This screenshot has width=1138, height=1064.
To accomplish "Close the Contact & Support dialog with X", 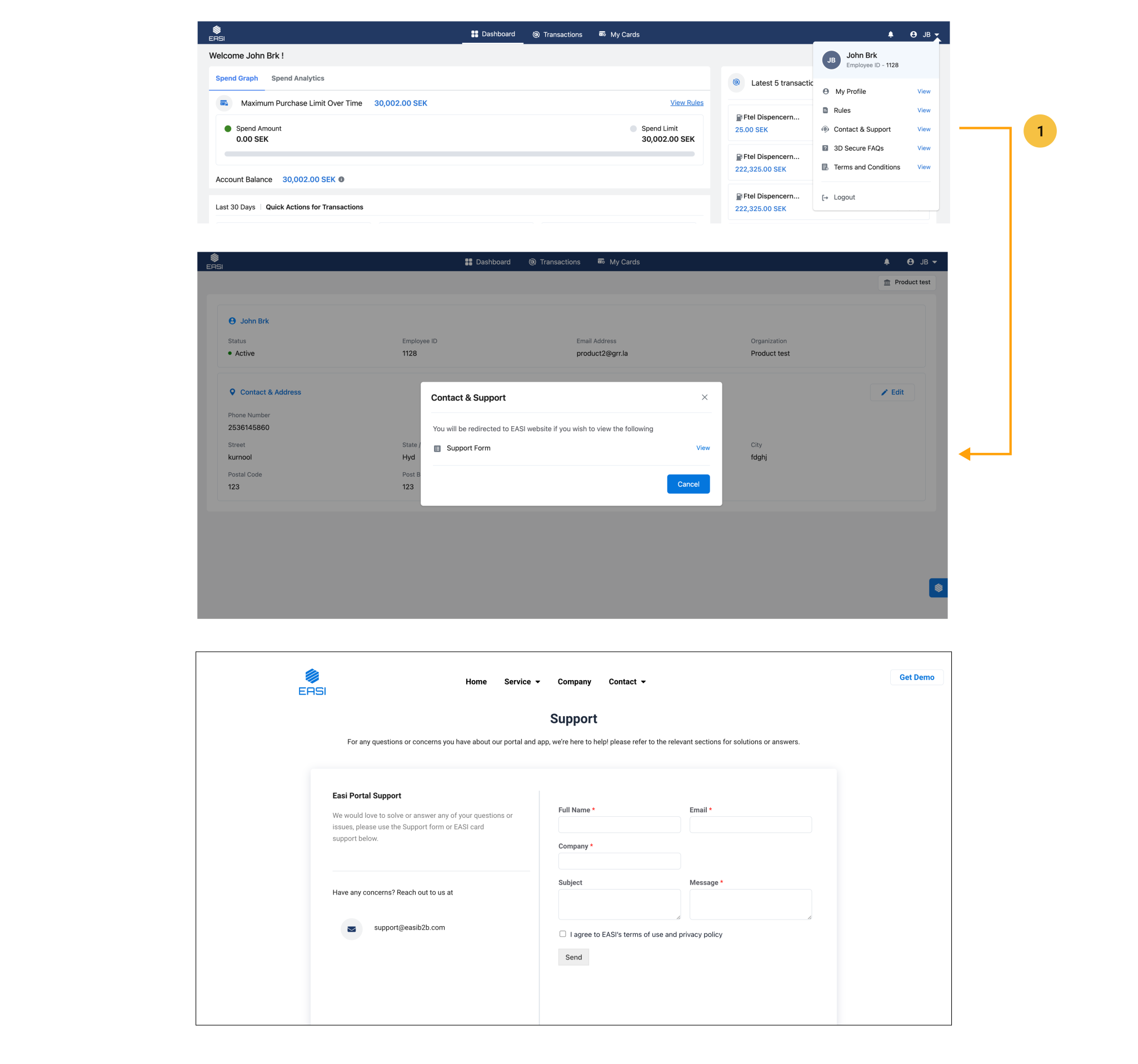I will (704, 397).
